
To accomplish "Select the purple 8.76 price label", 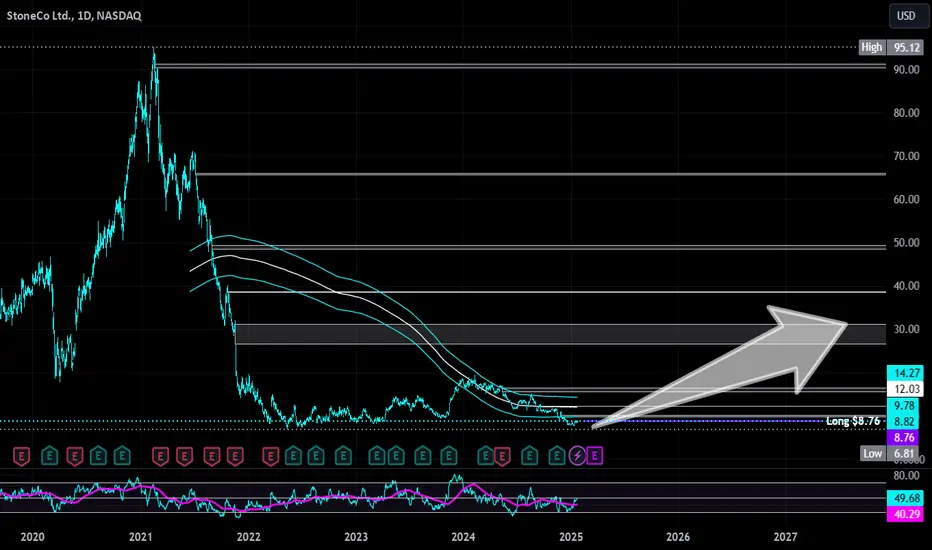I will click(x=905, y=438).
